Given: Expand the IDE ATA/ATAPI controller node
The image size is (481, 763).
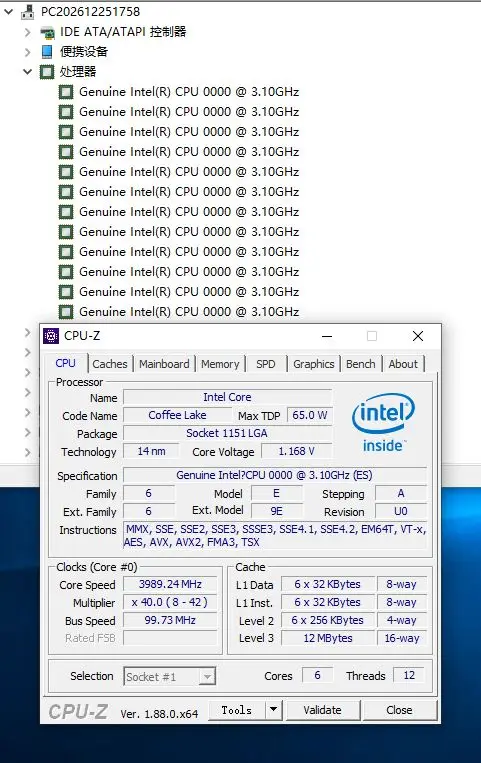Looking at the screenshot, I should [28, 32].
